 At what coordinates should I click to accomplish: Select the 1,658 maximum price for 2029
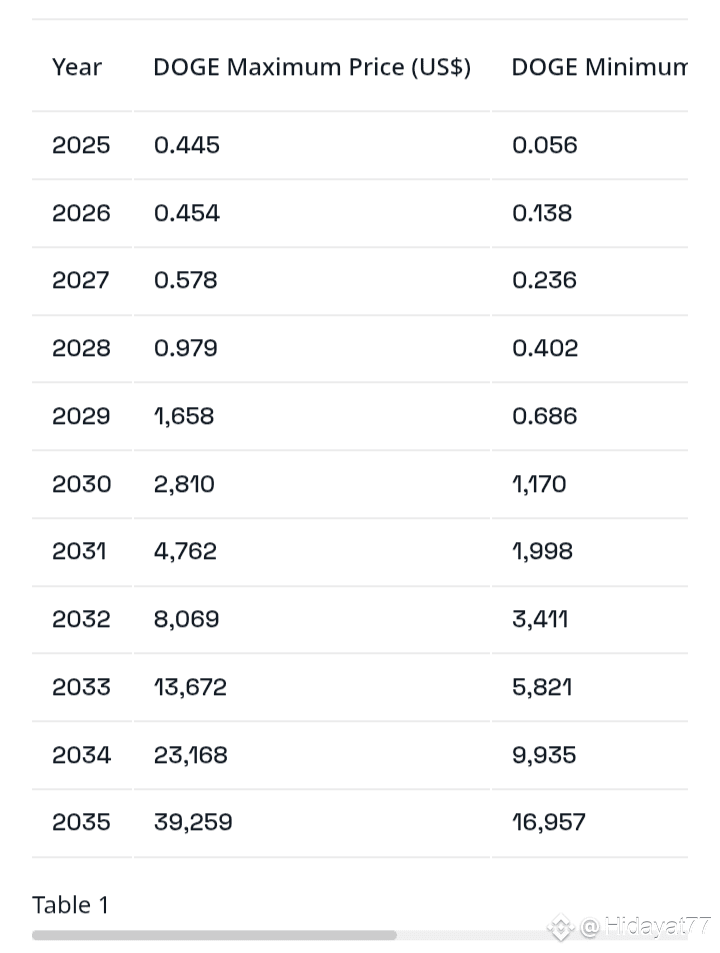click(x=183, y=416)
